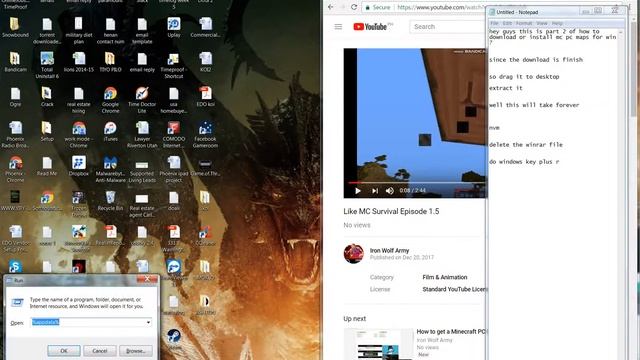Click 'well this will take forever' line

534,105
